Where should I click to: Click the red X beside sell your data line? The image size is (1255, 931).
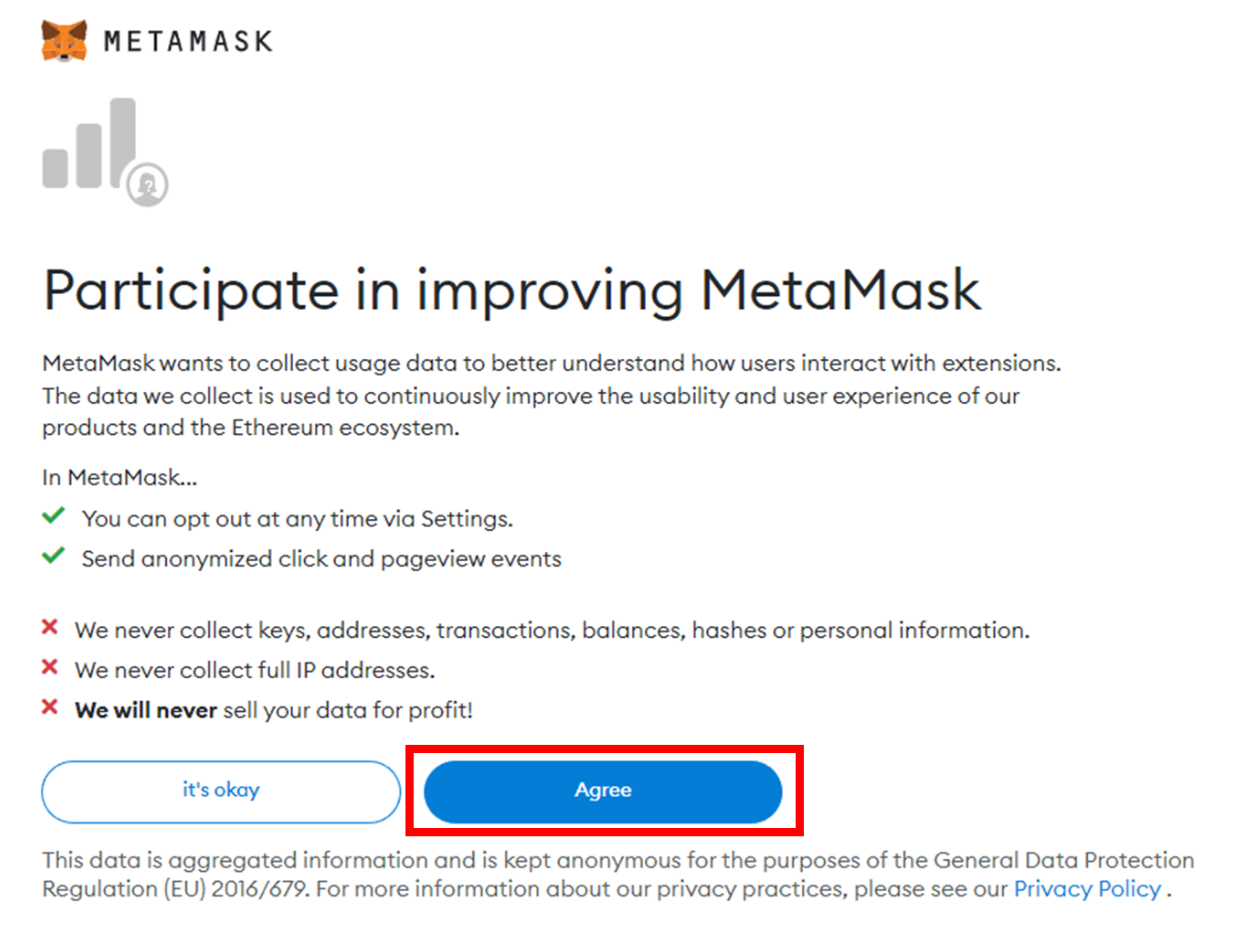(x=49, y=708)
